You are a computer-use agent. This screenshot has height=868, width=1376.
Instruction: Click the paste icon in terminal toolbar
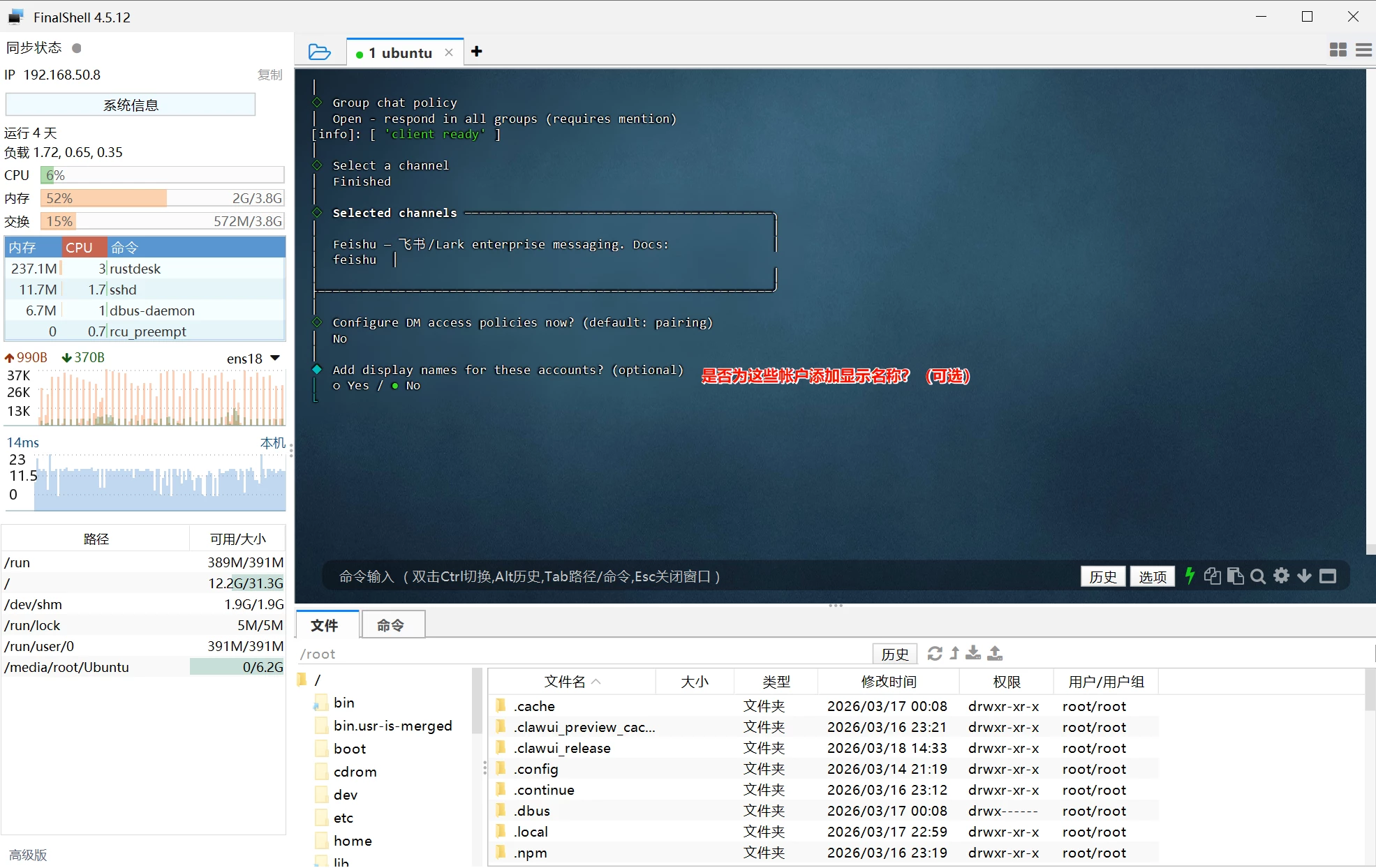click(x=1235, y=576)
